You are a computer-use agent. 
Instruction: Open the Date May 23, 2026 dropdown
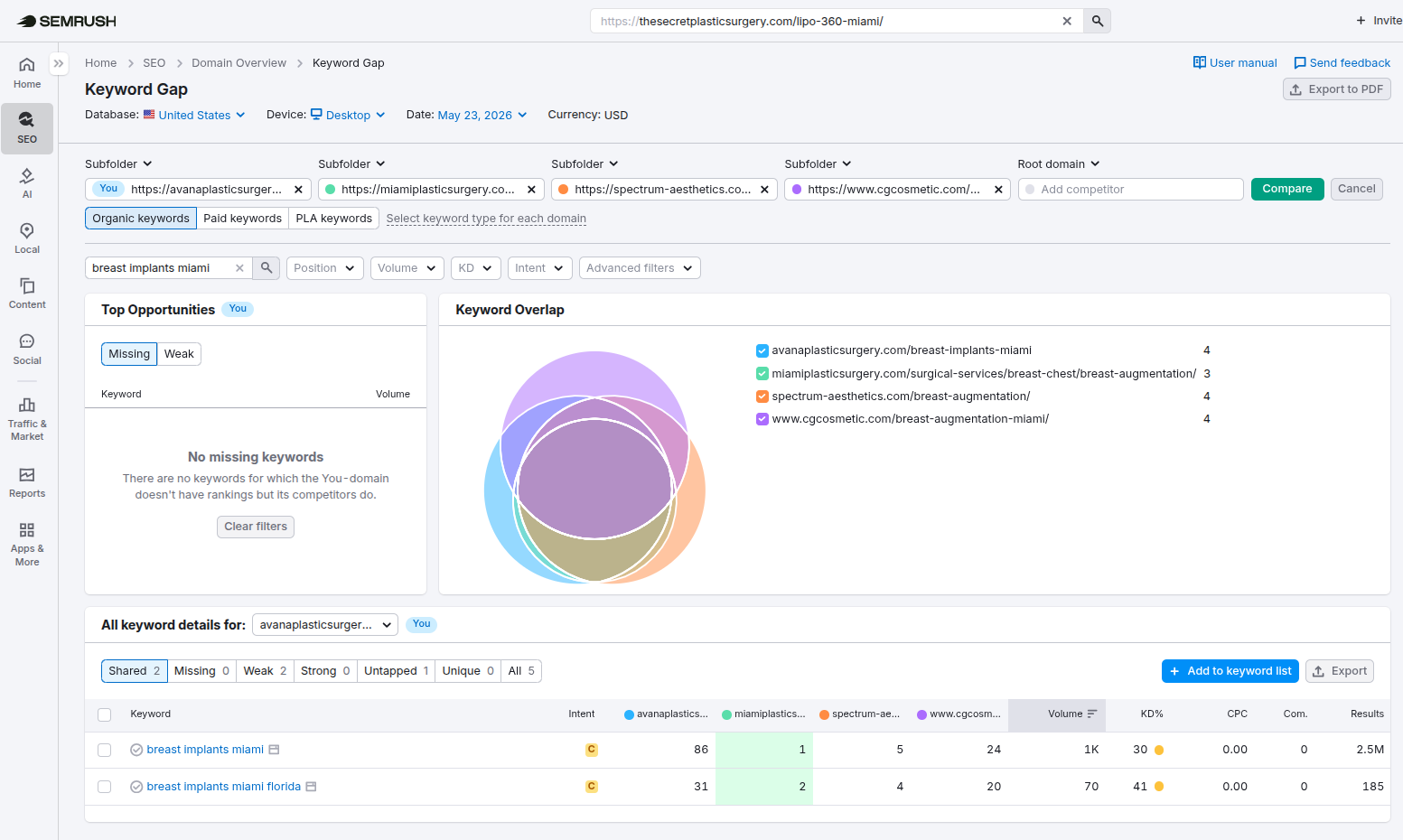coord(482,115)
